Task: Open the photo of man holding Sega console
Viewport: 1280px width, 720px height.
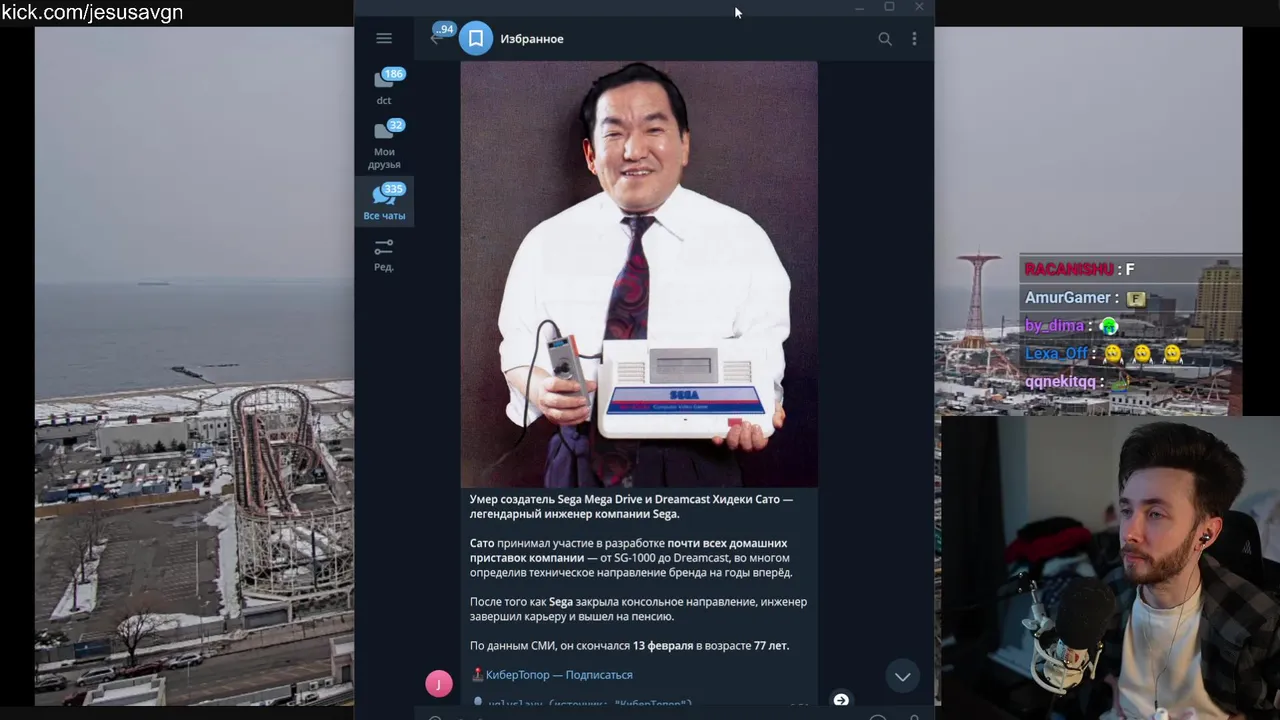Action: (x=639, y=274)
